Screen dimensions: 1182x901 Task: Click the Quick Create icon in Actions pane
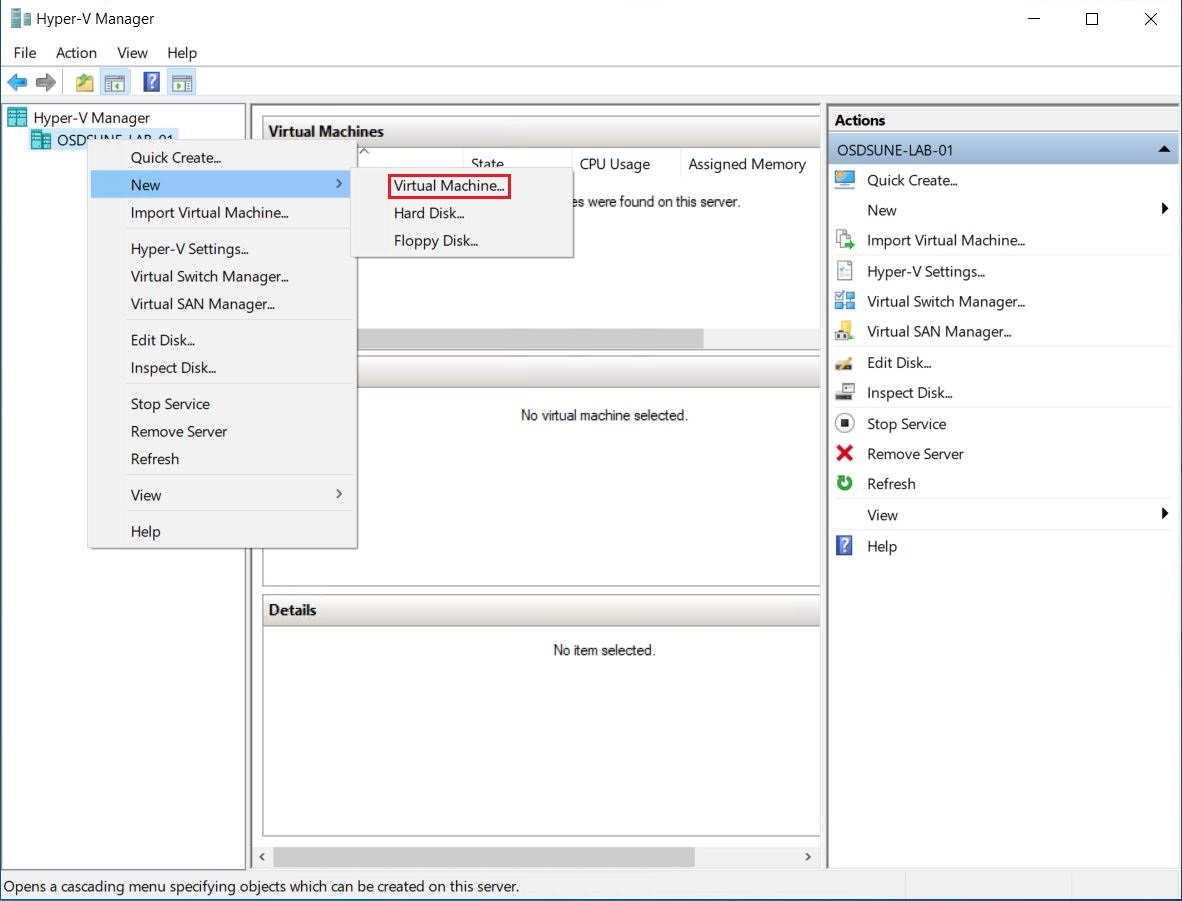tap(845, 180)
